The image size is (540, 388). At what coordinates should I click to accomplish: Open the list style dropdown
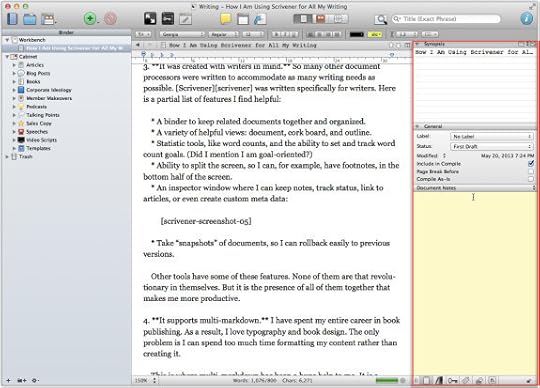430,34
